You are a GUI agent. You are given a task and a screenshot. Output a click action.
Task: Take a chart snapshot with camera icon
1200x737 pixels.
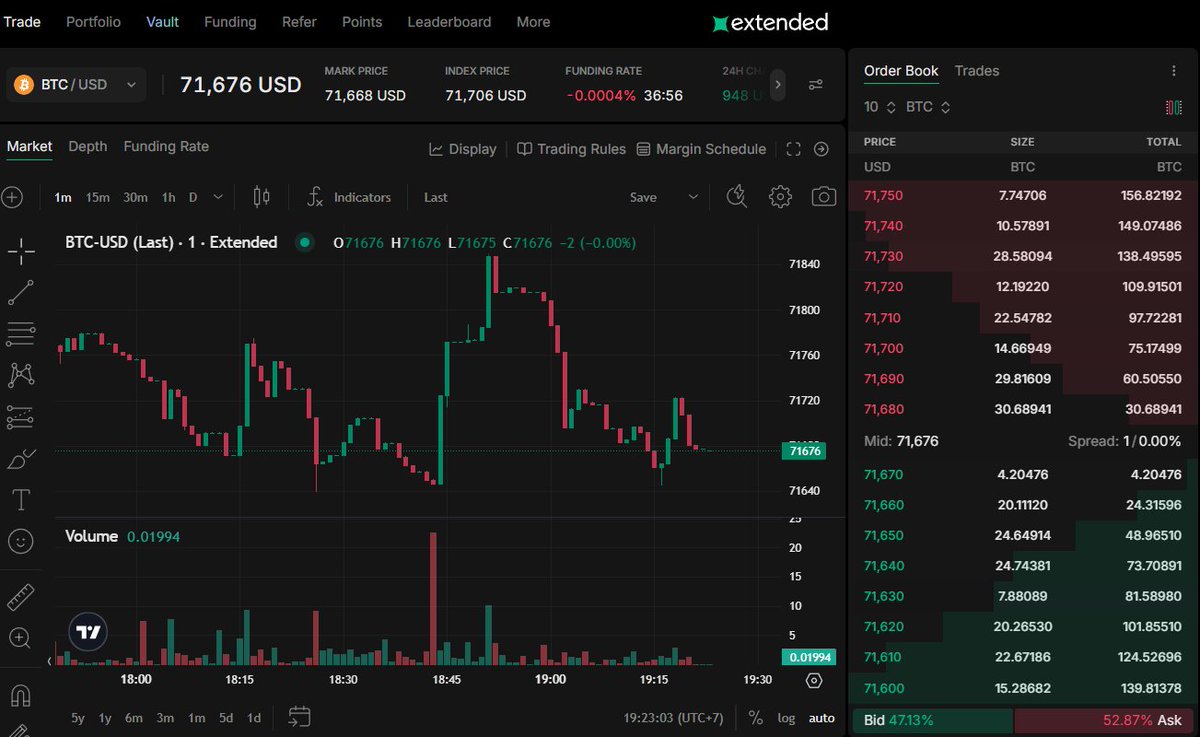(824, 196)
